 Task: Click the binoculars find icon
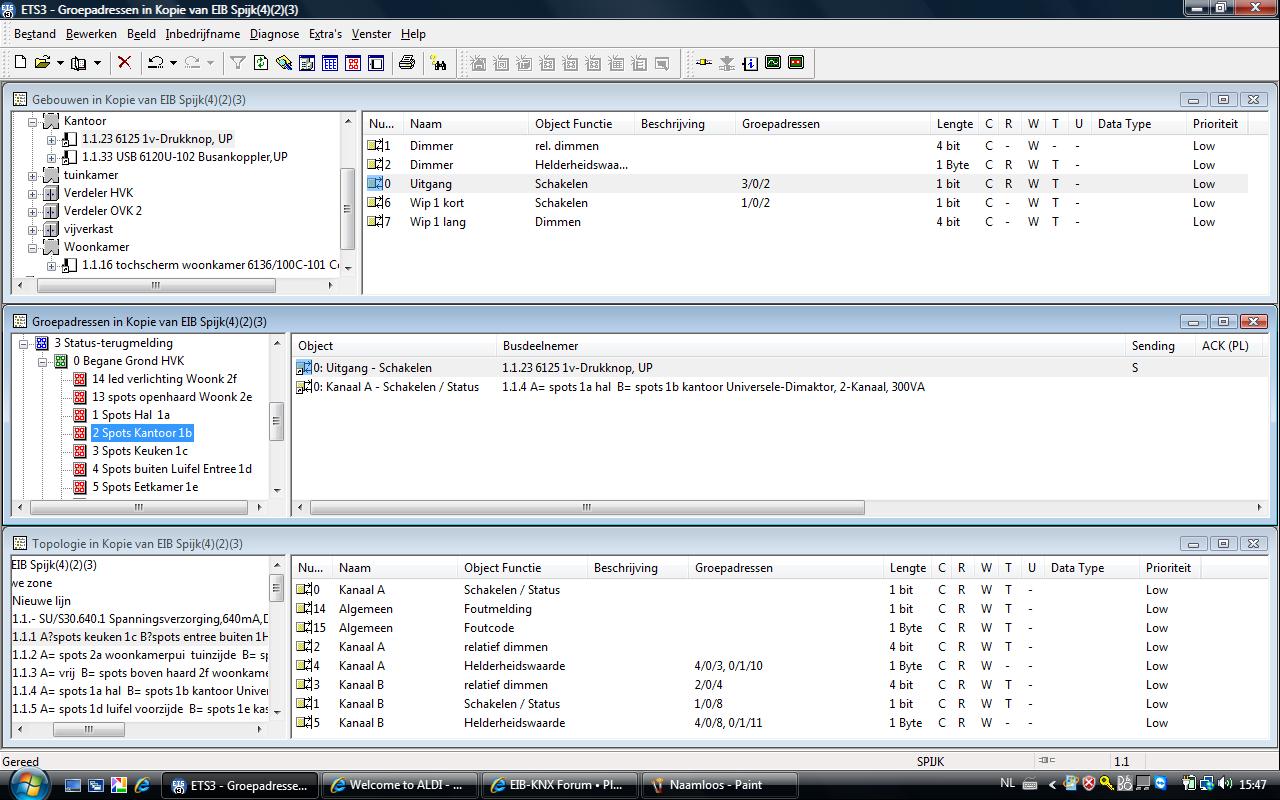438,63
